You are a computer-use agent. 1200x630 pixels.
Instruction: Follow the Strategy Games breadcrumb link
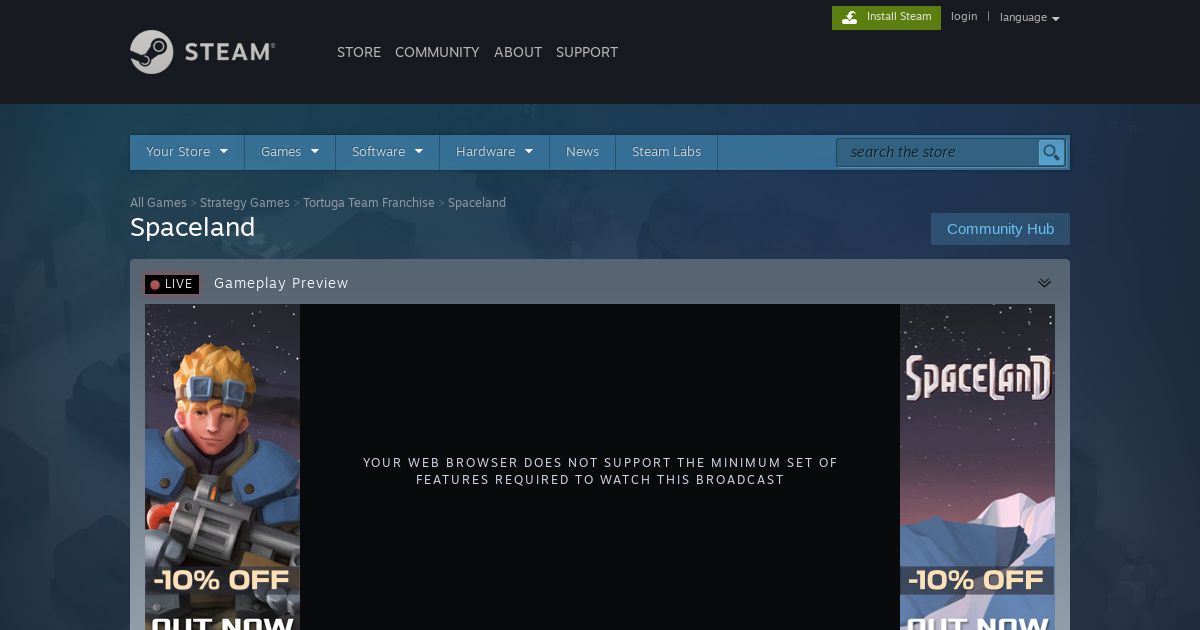[245, 203]
